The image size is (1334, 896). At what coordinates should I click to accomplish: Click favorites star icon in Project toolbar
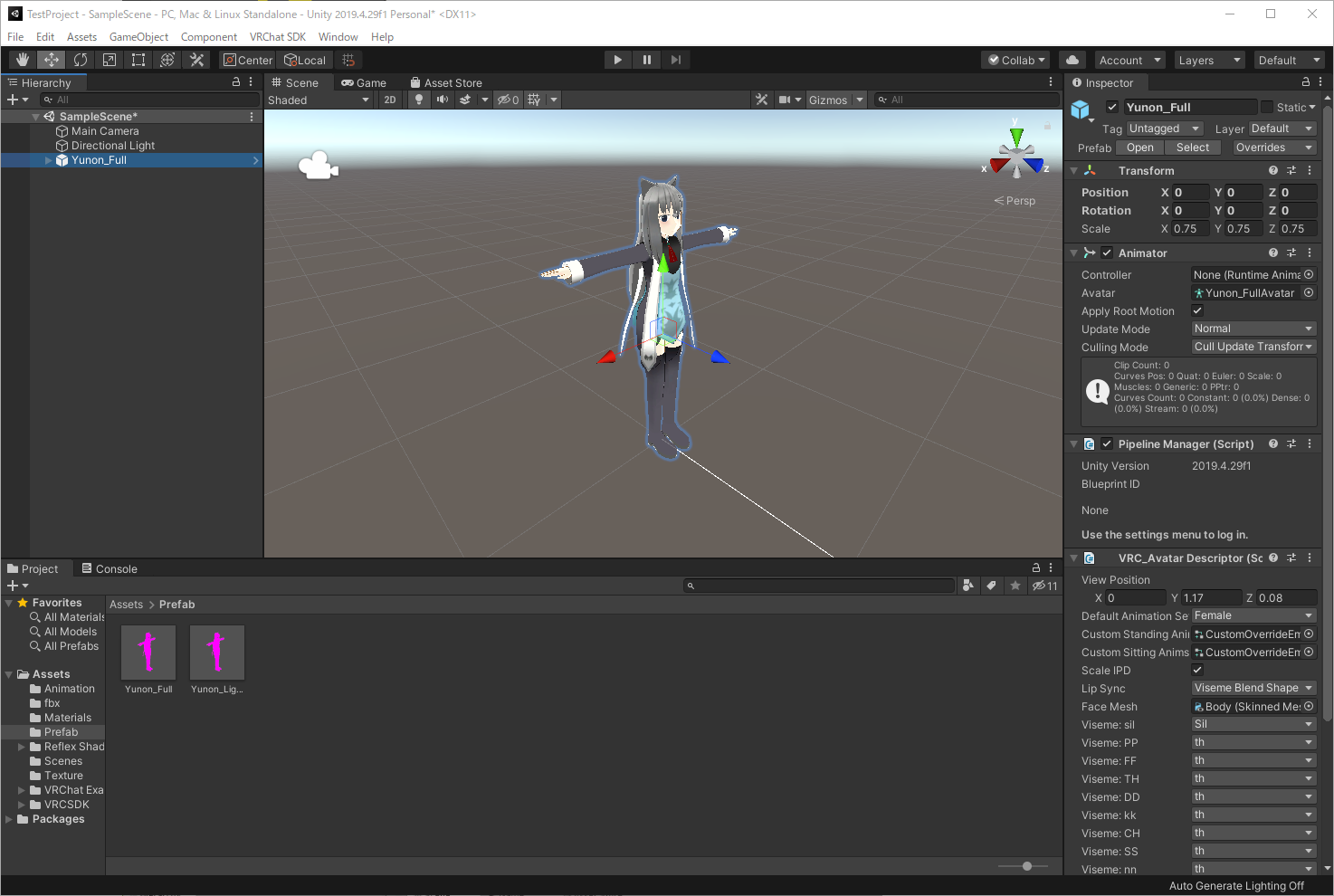point(1015,586)
